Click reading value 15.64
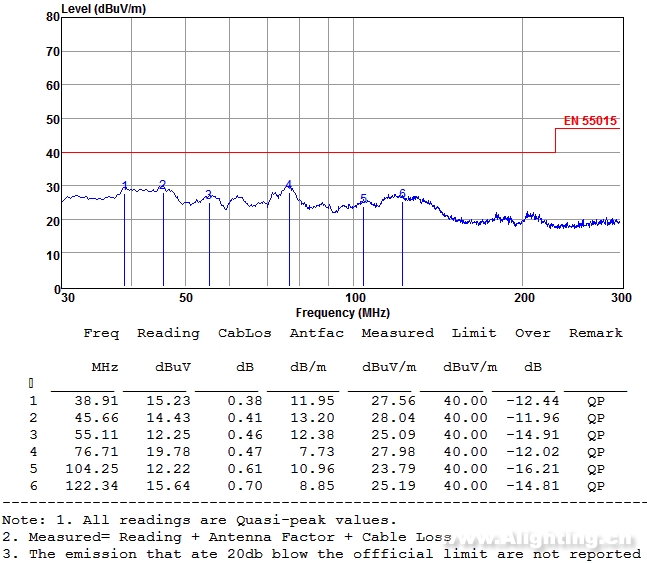 tap(168, 486)
